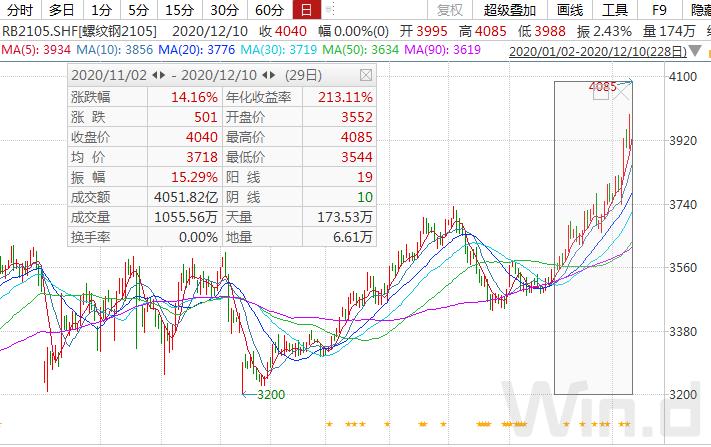Select the 5分 five-minute period tab
Screen dimensions: 711x447
[139, 10]
